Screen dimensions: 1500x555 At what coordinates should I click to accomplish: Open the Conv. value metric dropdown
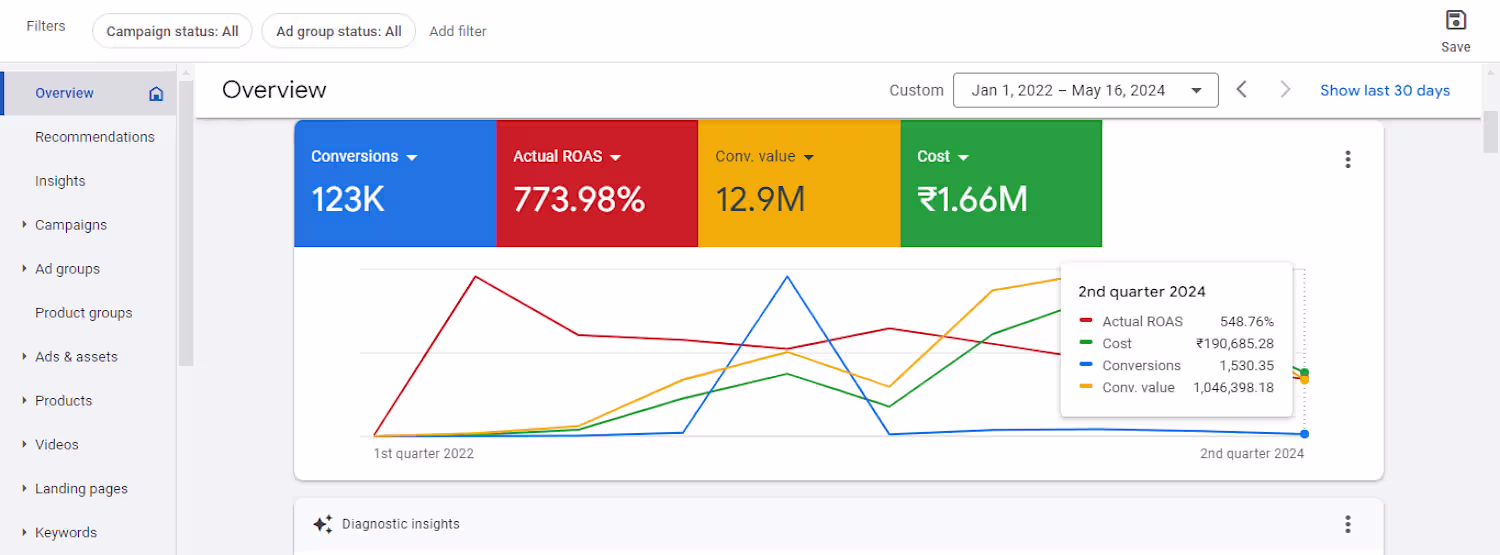(x=809, y=157)
